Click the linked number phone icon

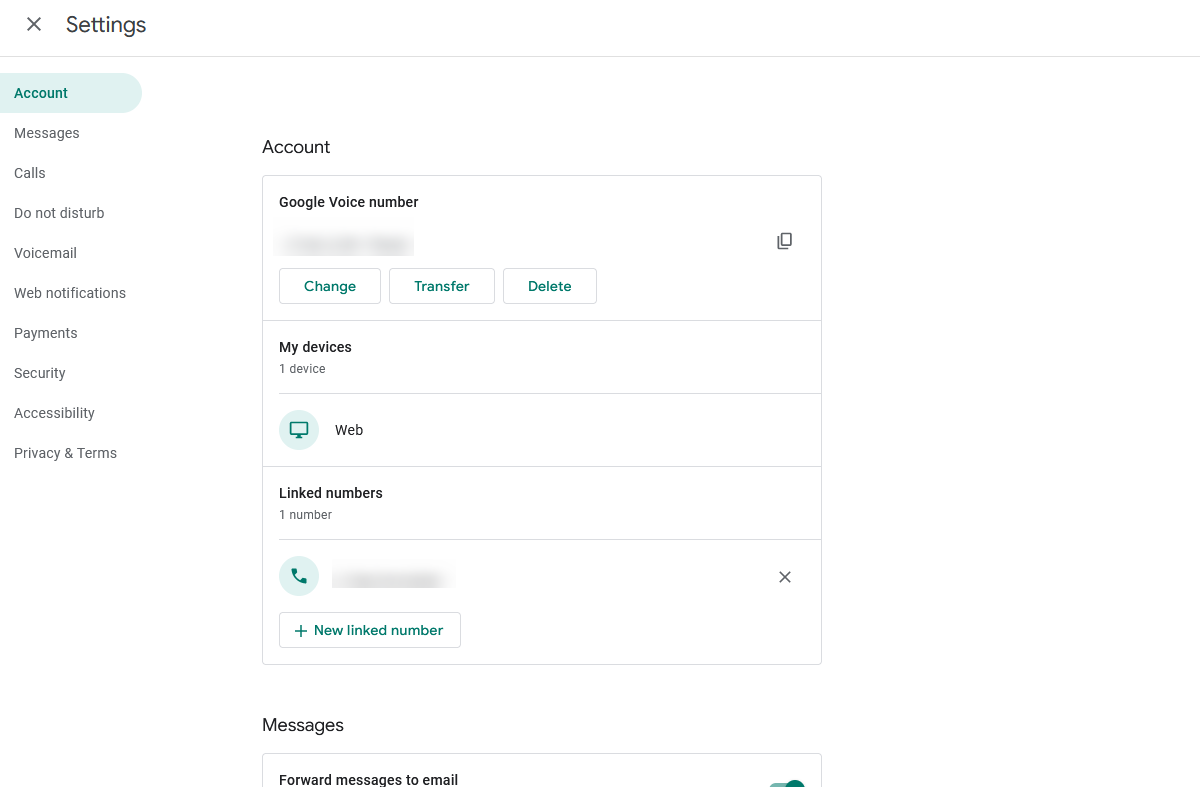(x=298, y=576)
